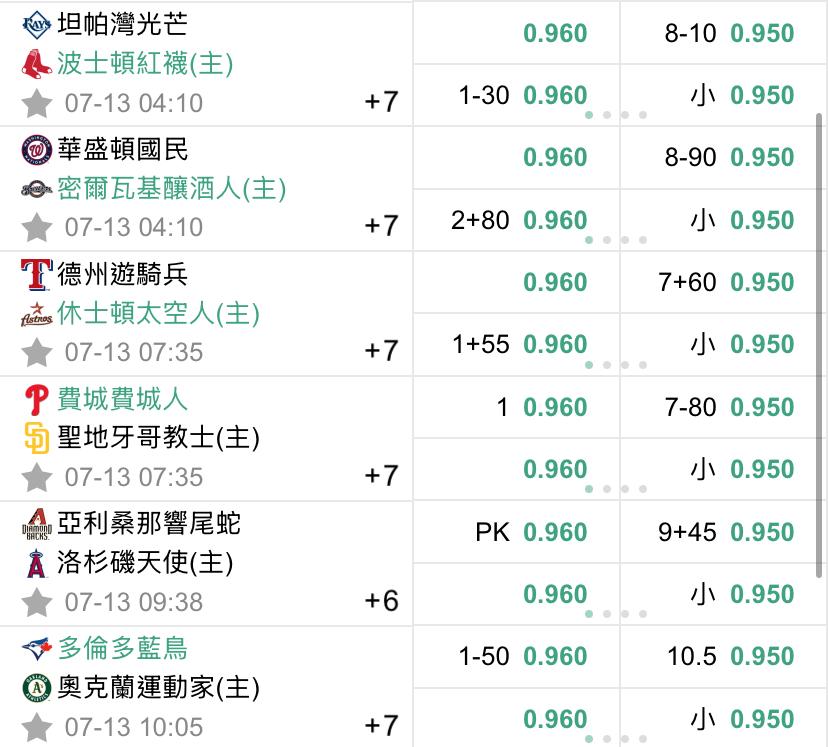Bet 密爾瓦基釀酒人 handicap 2+80 odds
The width and height of the screenshot is (828, 747).
pyautogui.click(x=516, y=220)
